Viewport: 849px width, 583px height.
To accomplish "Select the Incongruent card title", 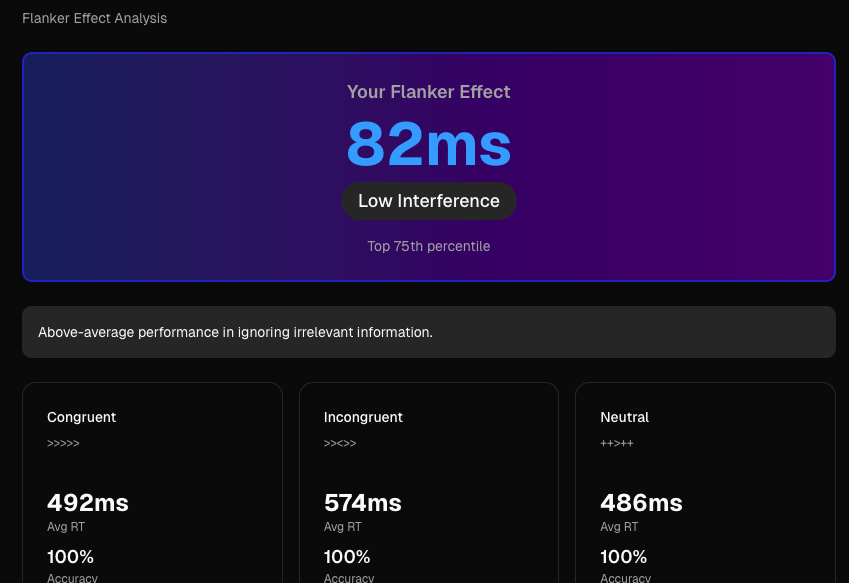I will (x=363, y=417).
